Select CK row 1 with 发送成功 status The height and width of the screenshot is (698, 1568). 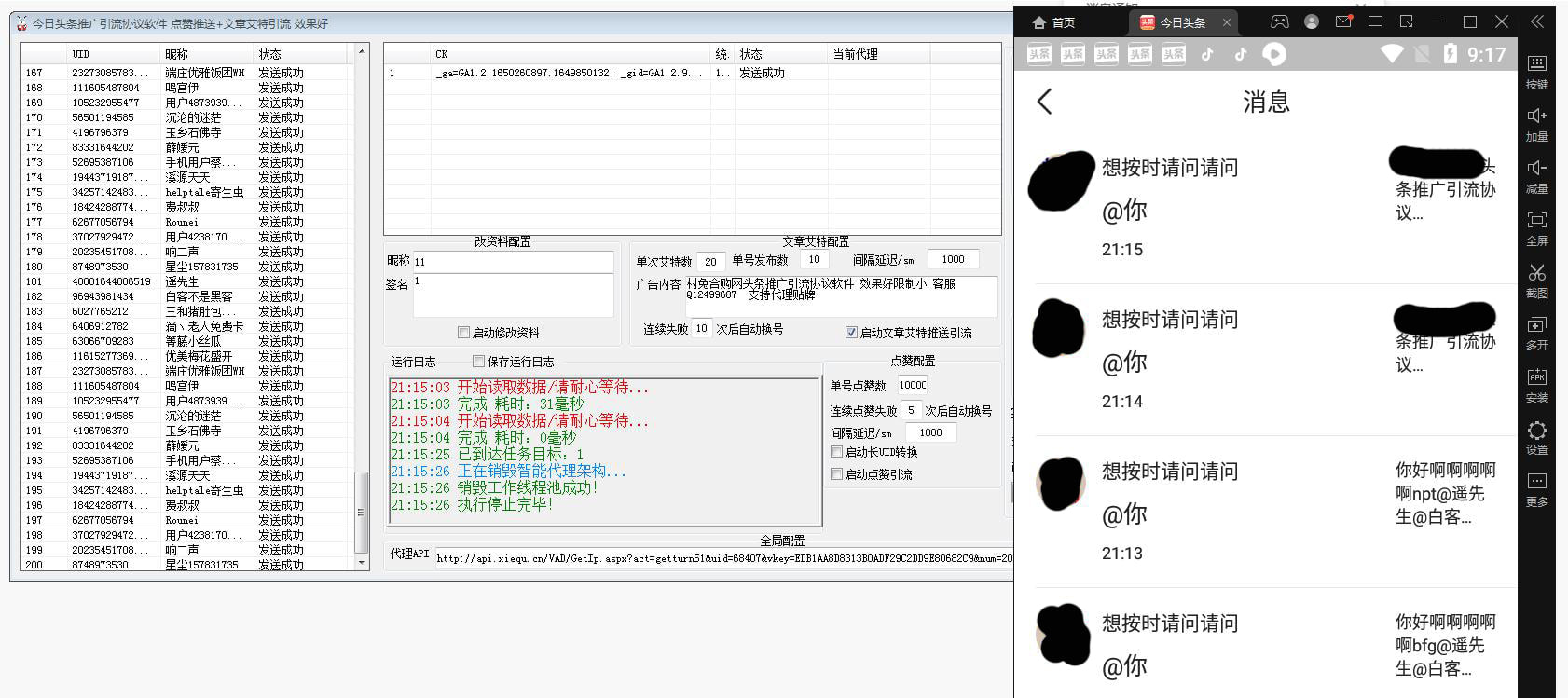click(692, 73)
